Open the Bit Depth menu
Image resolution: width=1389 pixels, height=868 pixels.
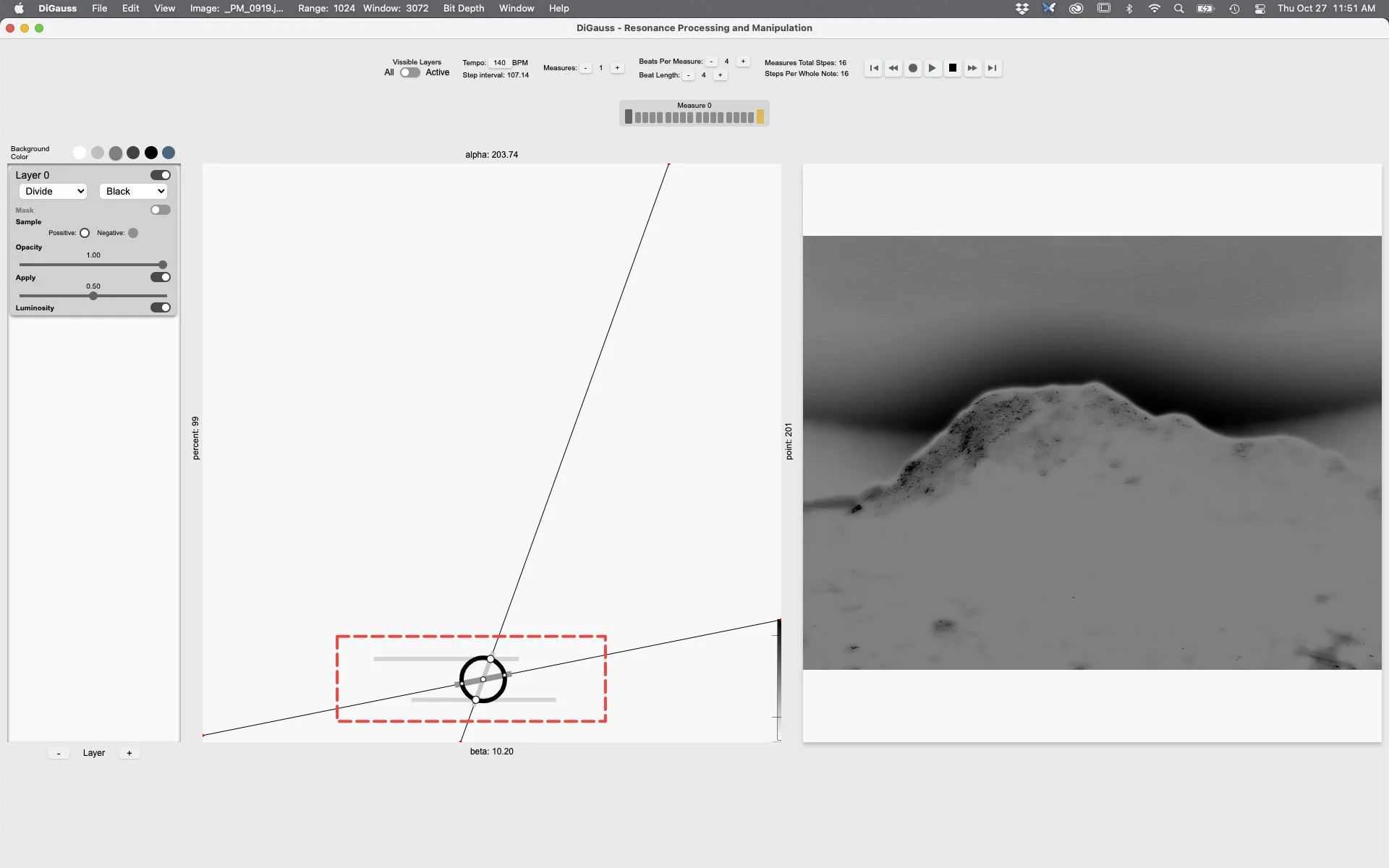point(463,9)
